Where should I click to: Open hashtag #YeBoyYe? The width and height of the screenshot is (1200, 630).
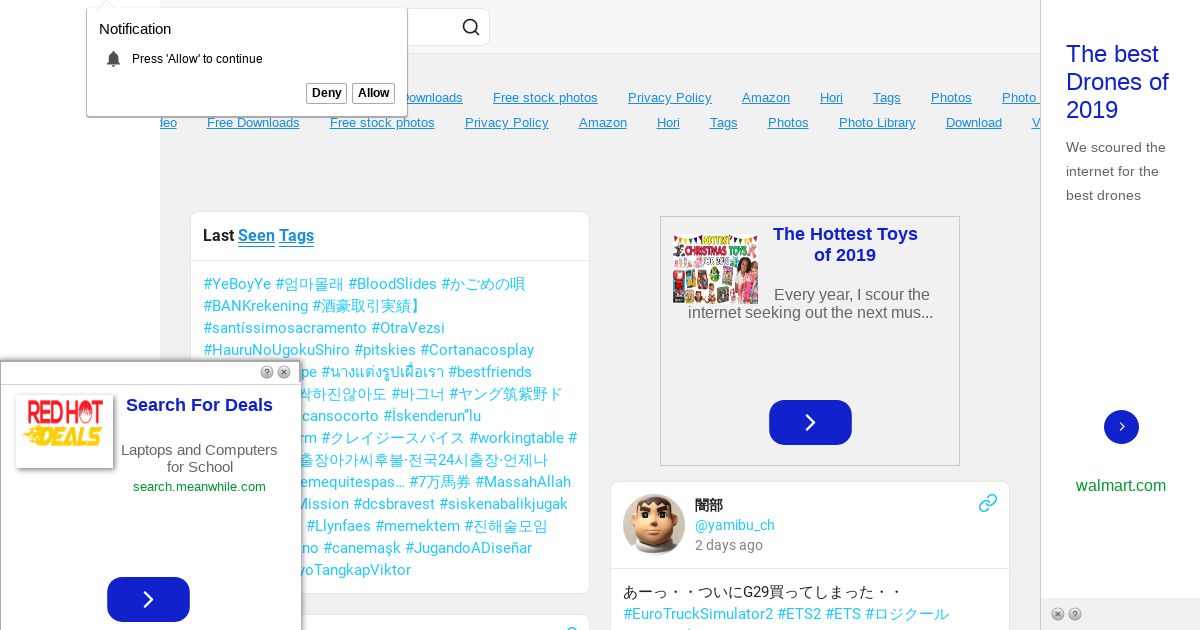pos(237,284)
